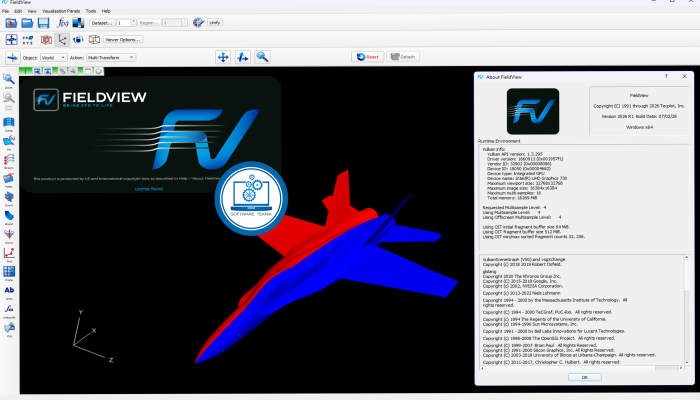Open the f(x) function formula tool

click(x=62, y=23)
